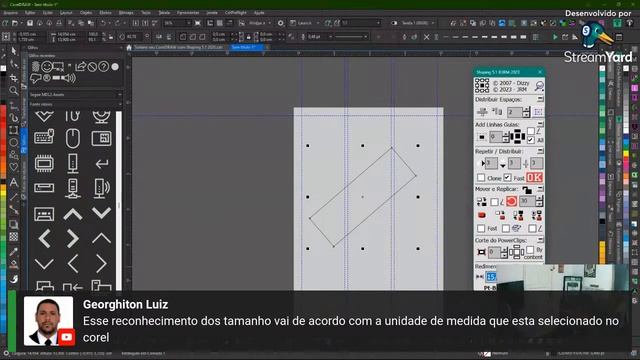The image size is (640, 360).
Task: Open the outline width dropdown in the property bar
Action: tap(330, 37)
